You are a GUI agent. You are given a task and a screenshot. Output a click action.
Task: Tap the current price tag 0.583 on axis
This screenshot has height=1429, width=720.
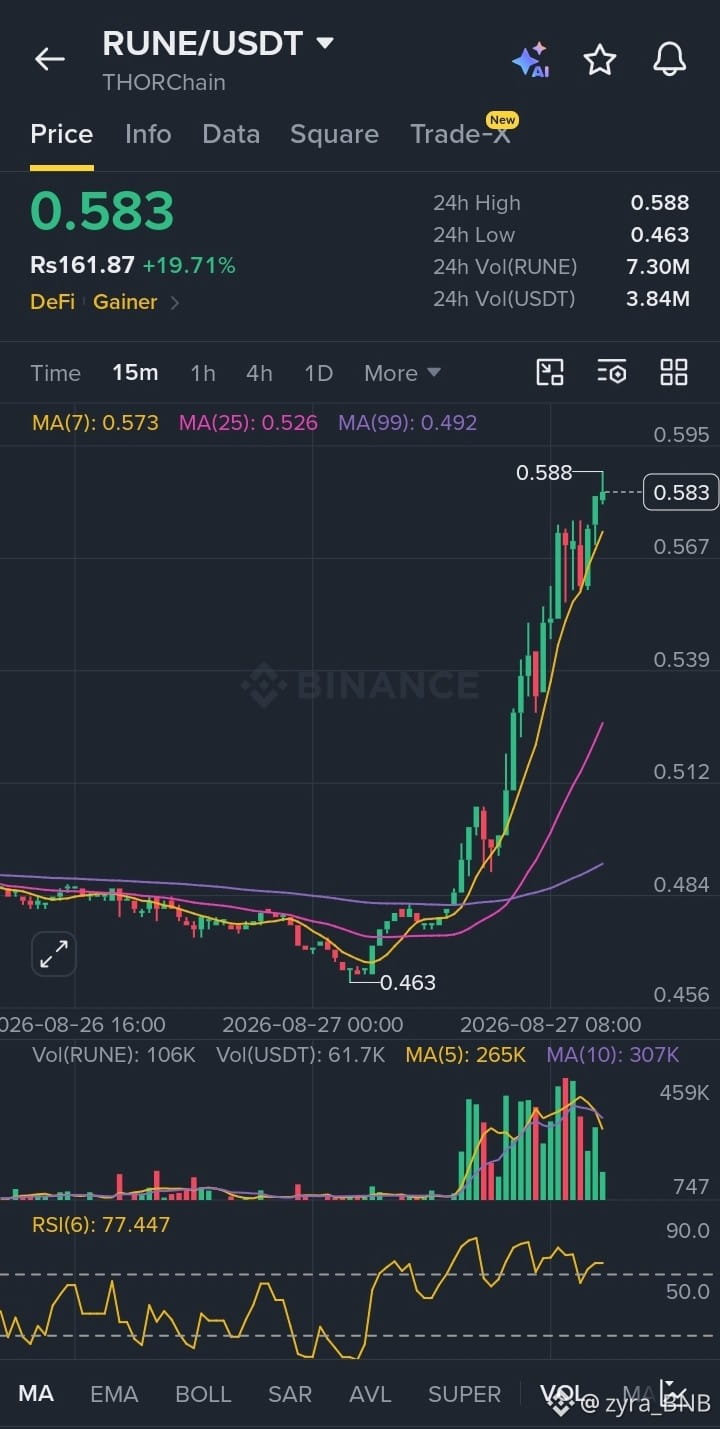[x=681, y=492]
